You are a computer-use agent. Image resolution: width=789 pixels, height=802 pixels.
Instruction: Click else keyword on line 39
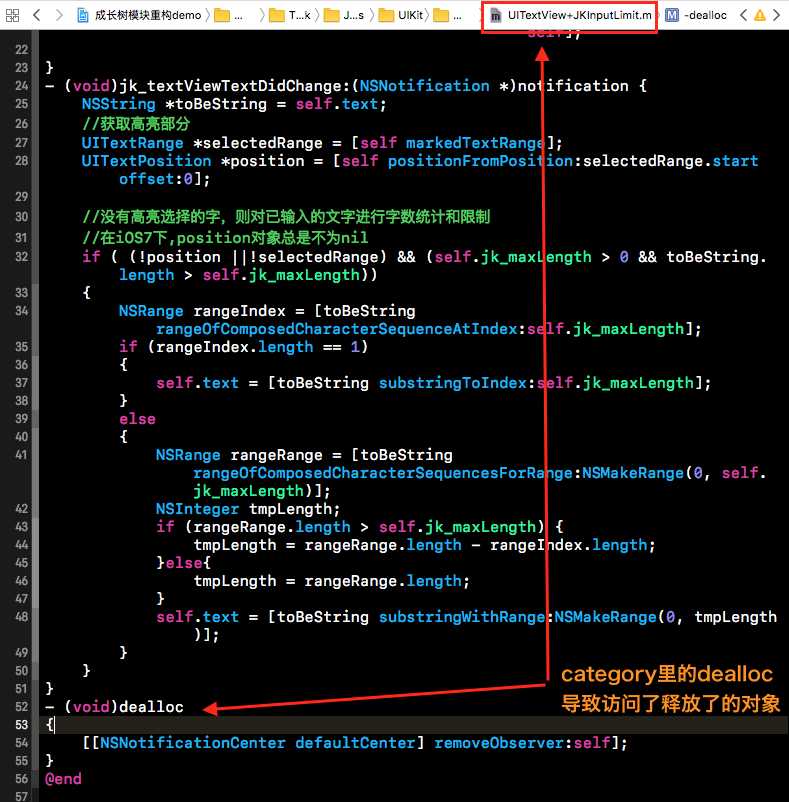pyautogui.click(x=137, y=418)
